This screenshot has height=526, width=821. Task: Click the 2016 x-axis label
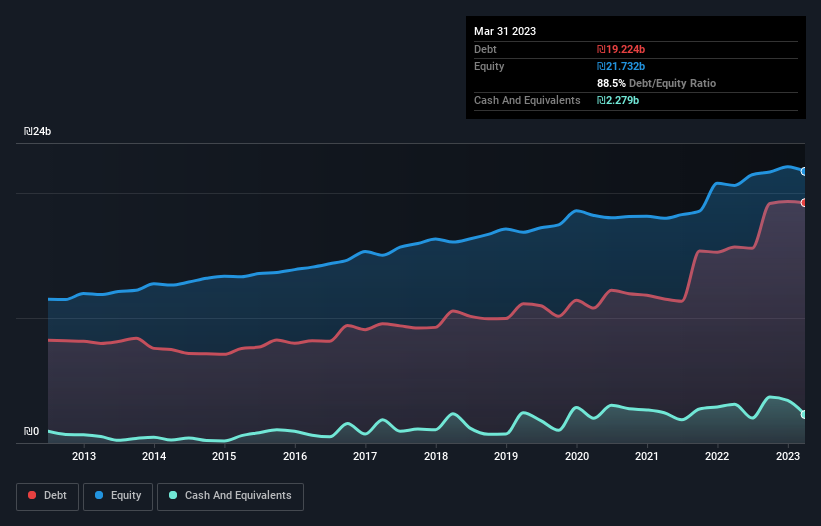pos(295,456)
